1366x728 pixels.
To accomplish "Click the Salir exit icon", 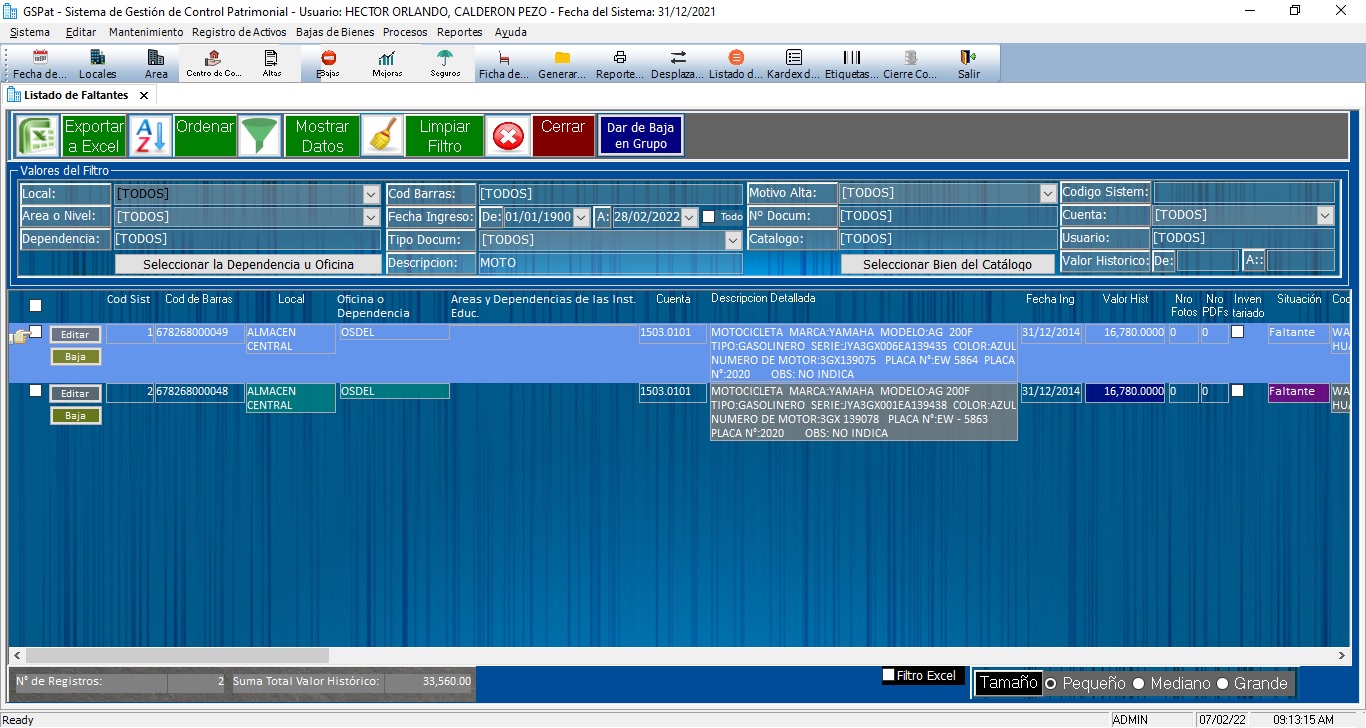I will coord(968,64).
